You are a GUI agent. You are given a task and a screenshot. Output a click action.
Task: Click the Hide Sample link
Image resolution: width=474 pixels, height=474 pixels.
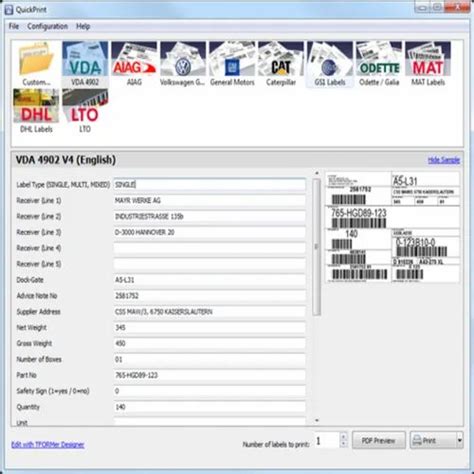(x=444, y=160)
